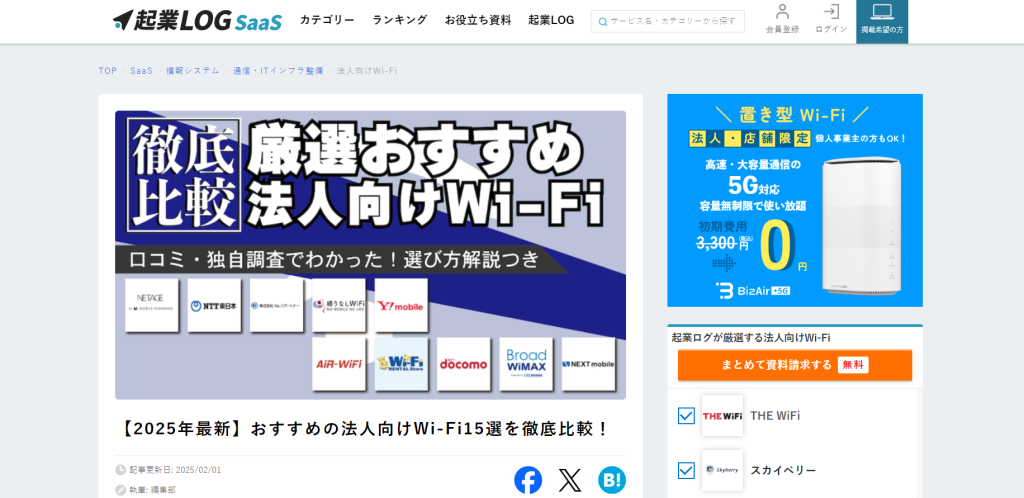1024x498 pixels.
Task: Click the search magnifier icon
Action: (x=603, y=22)
